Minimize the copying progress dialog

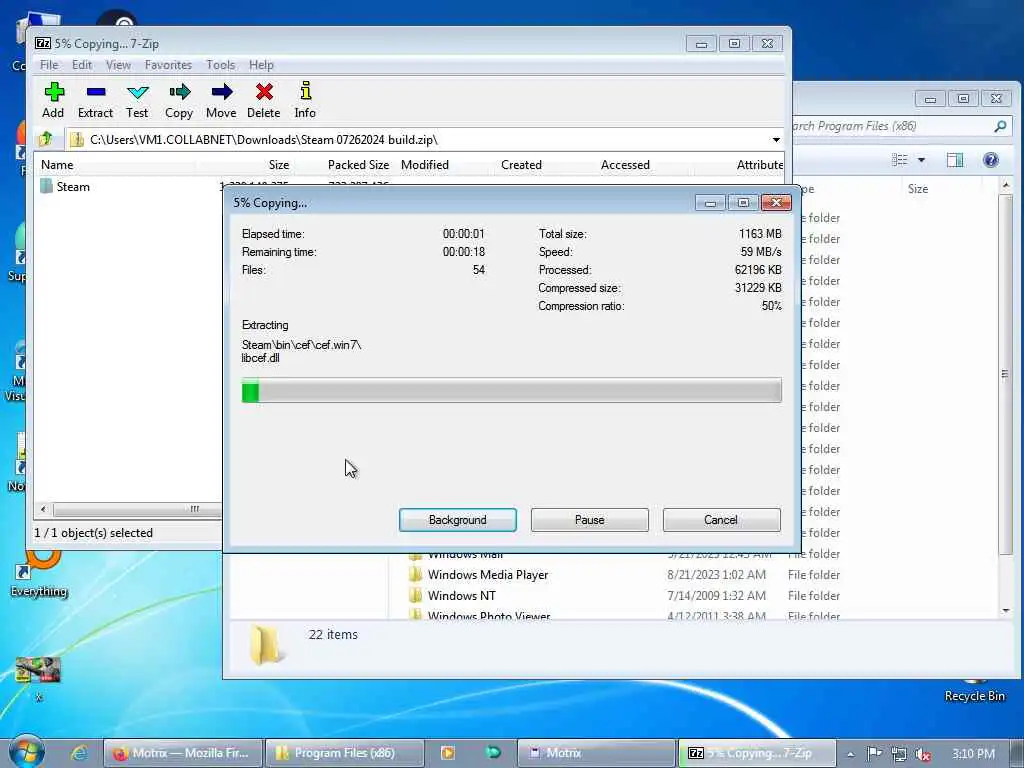pos(710,203)
